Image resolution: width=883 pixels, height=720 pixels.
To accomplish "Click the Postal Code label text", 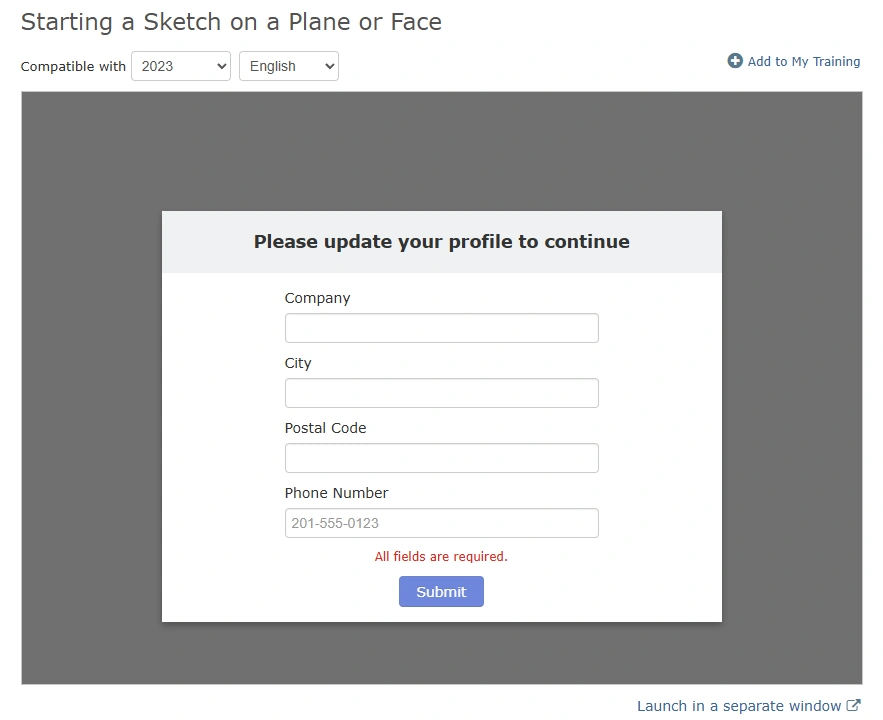I will [325, 428].
